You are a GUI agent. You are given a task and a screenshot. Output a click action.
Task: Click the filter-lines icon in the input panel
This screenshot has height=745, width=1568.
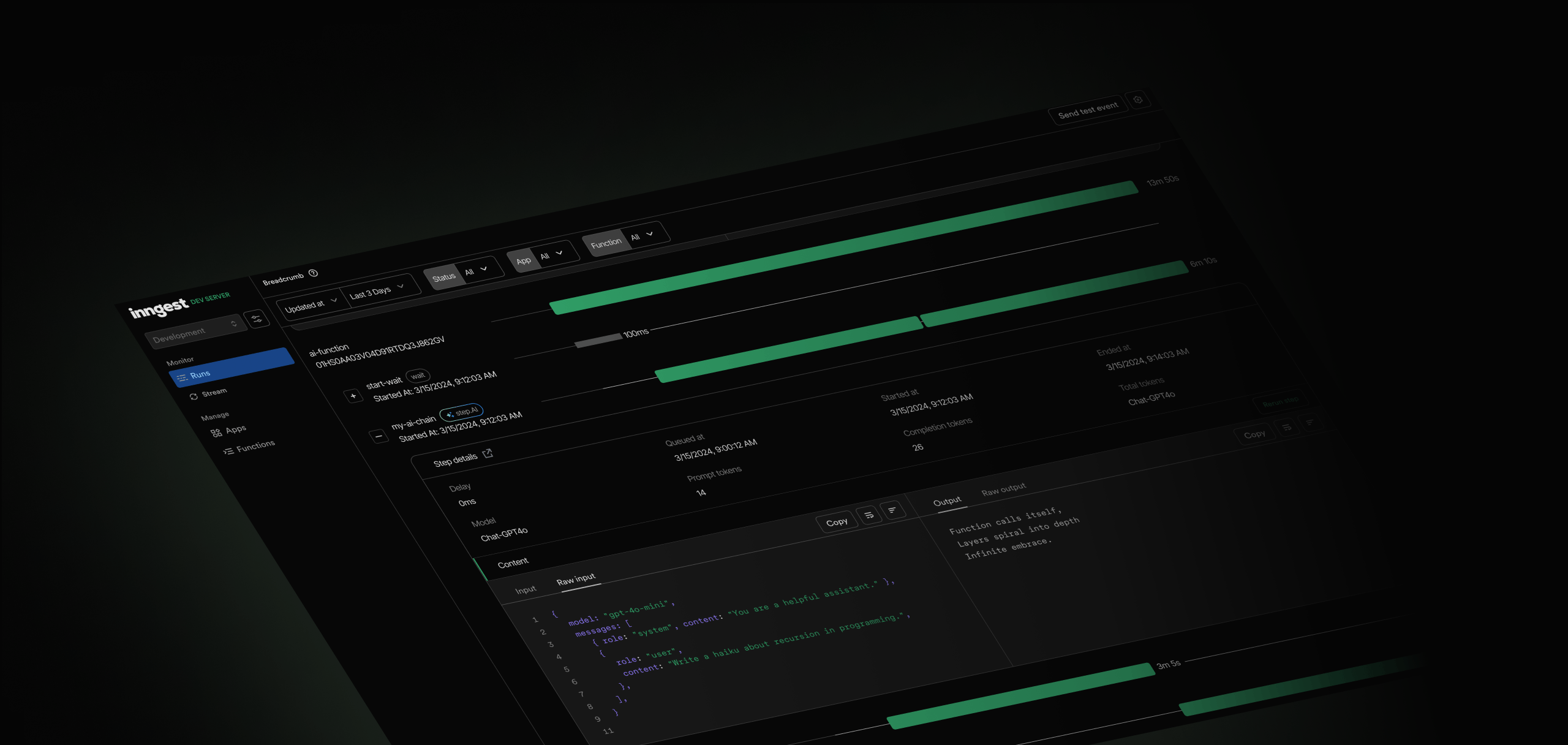point(892,510)
